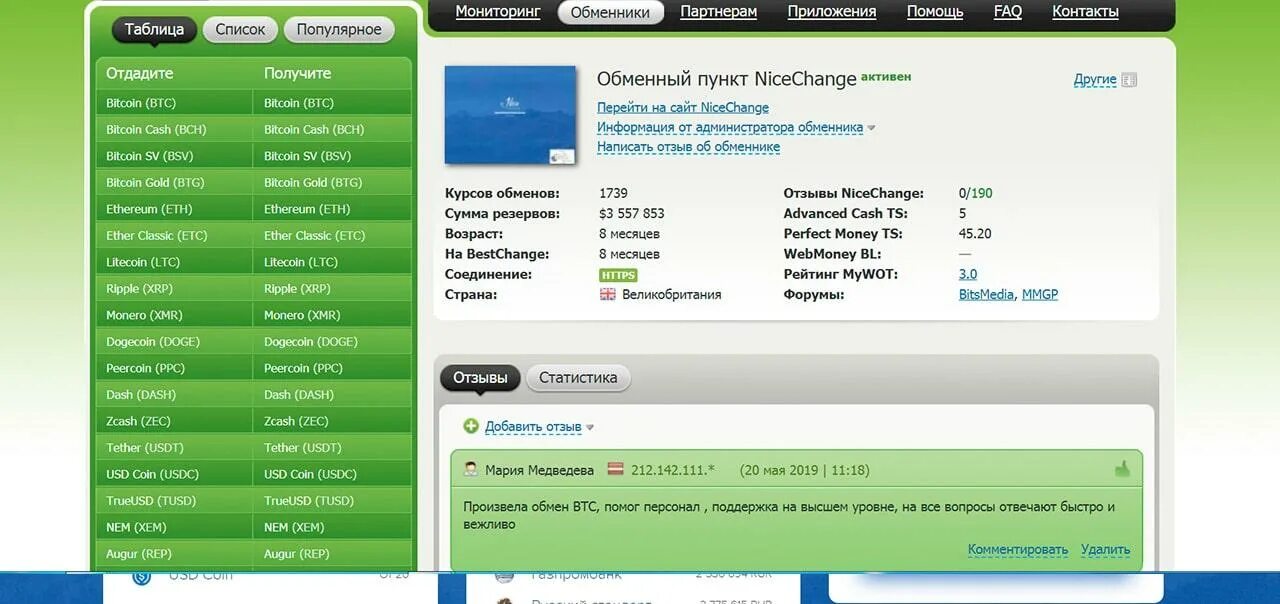Select USD Coin (USDC) in Получите column
This screenshot has height=604, width=1280.
(x=332, y=474)
